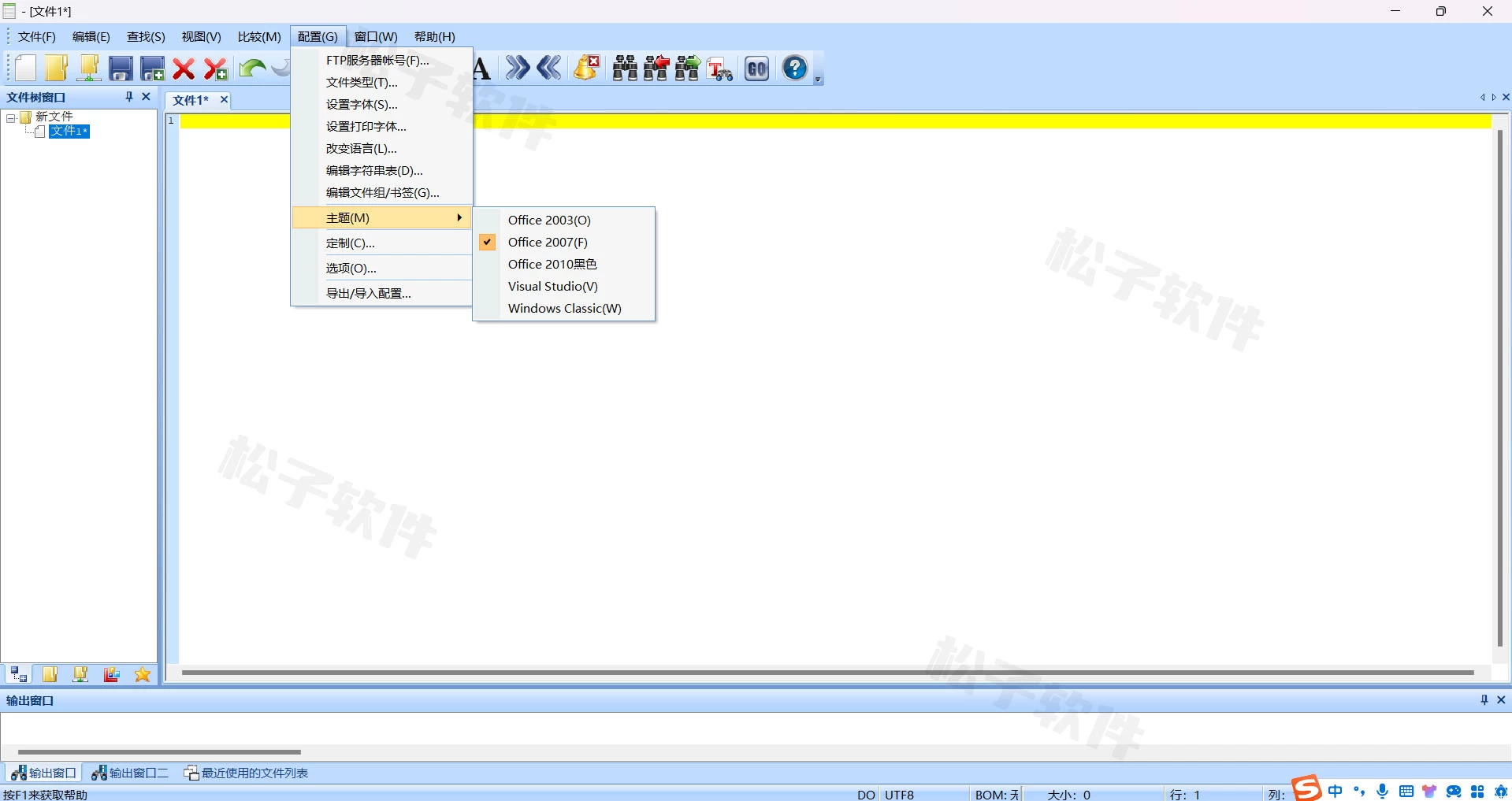
Task: Open Find with the plain binoculars icon
Action: click(625, 69)
